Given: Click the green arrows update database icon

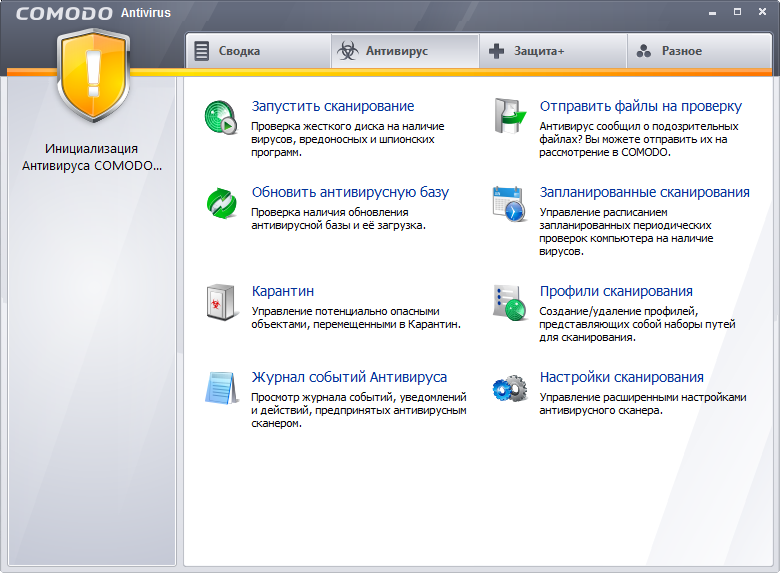Looking at the screenshot, I should pos(221,203).
